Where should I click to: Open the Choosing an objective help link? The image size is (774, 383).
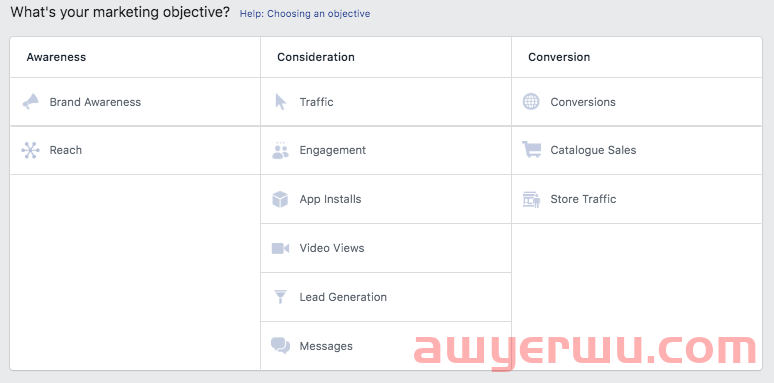point(305,14)
